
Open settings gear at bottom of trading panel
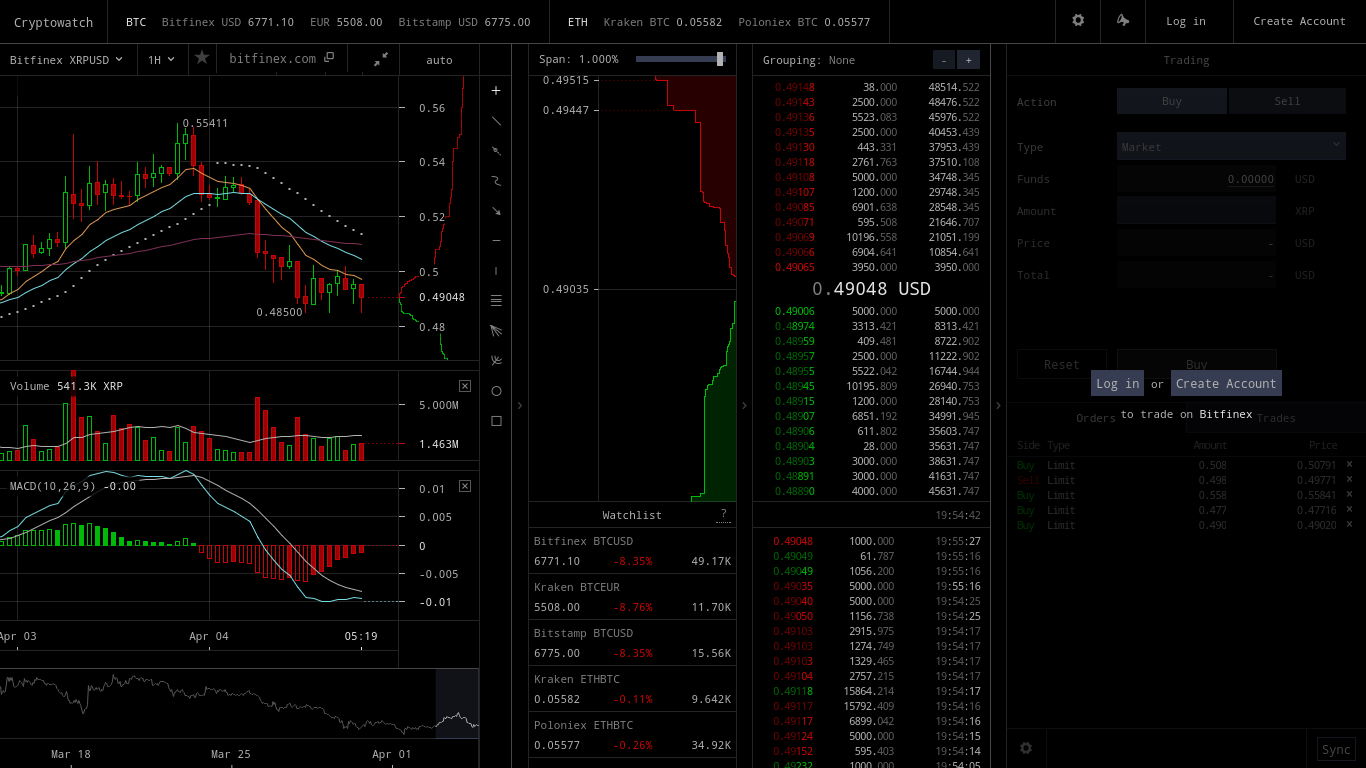1025,748
